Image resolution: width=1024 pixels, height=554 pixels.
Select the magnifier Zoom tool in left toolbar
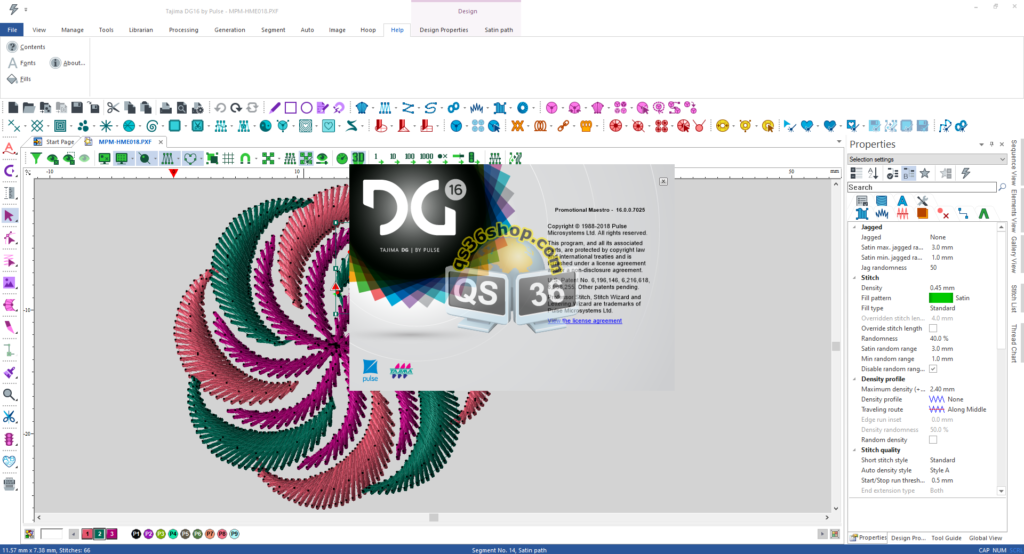click(x=10, y=394)
